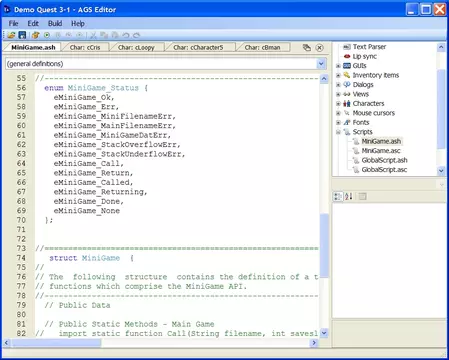This screenshot has width=449, height=360.
Task: Open the Edit menu
Action: (x=33, y=23)
